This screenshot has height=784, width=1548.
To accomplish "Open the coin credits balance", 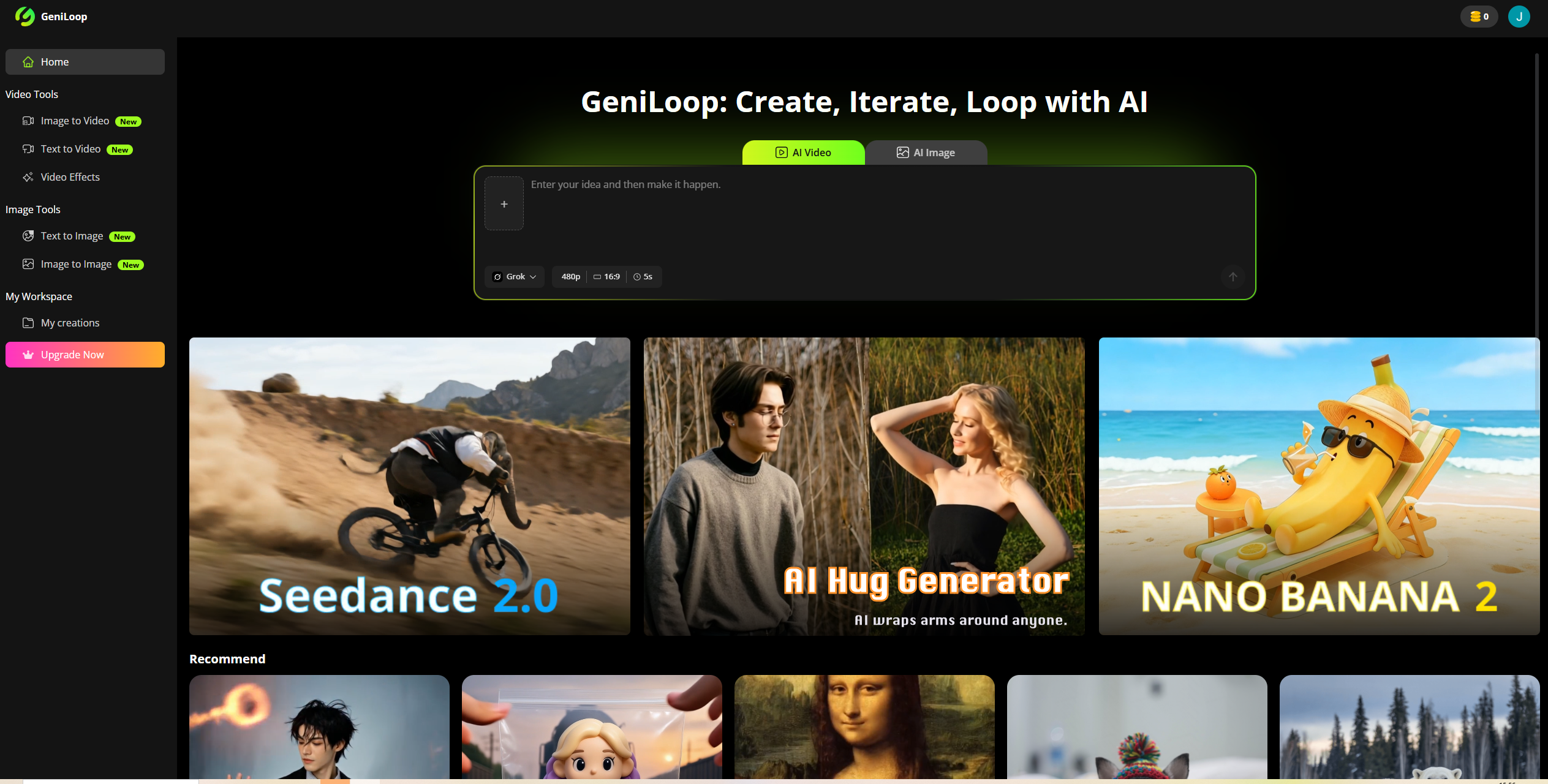I will click(x=1479, y=17).
